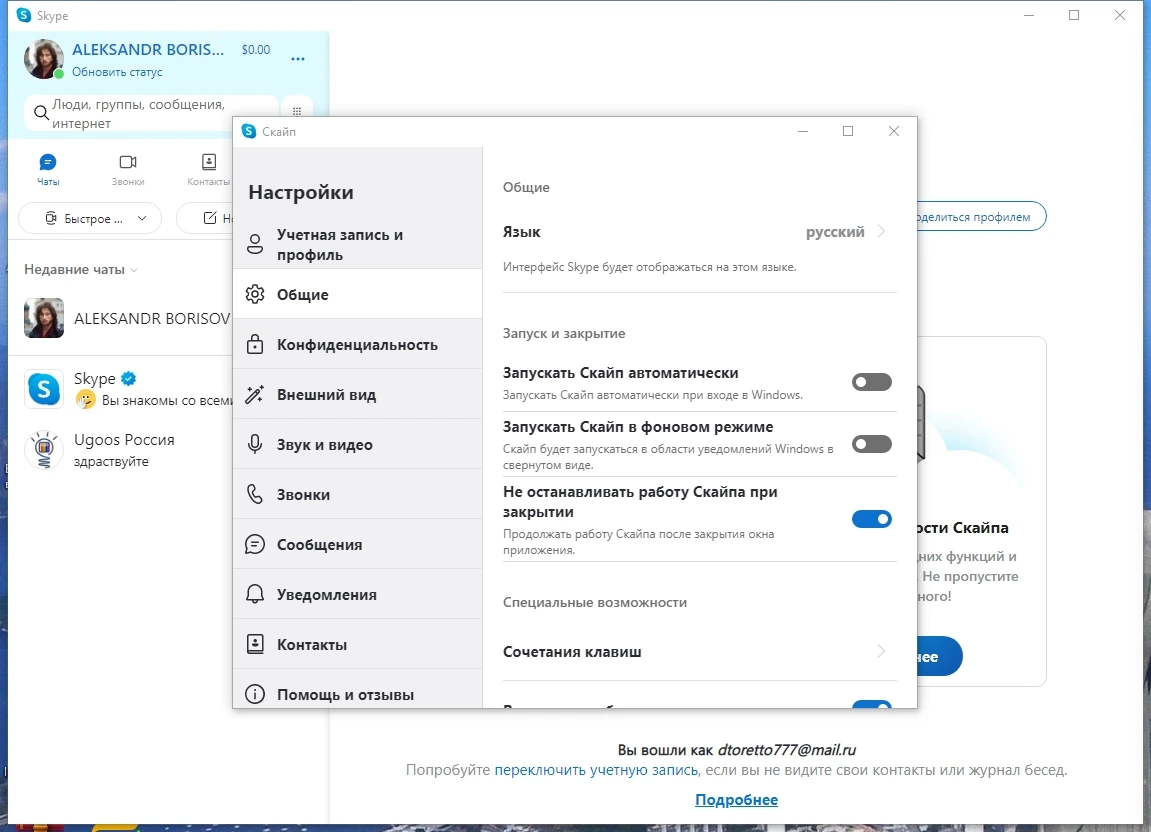Click the Поделиться профилем button
Viewport: 1151px width, 832px height.
pos(981,217)
